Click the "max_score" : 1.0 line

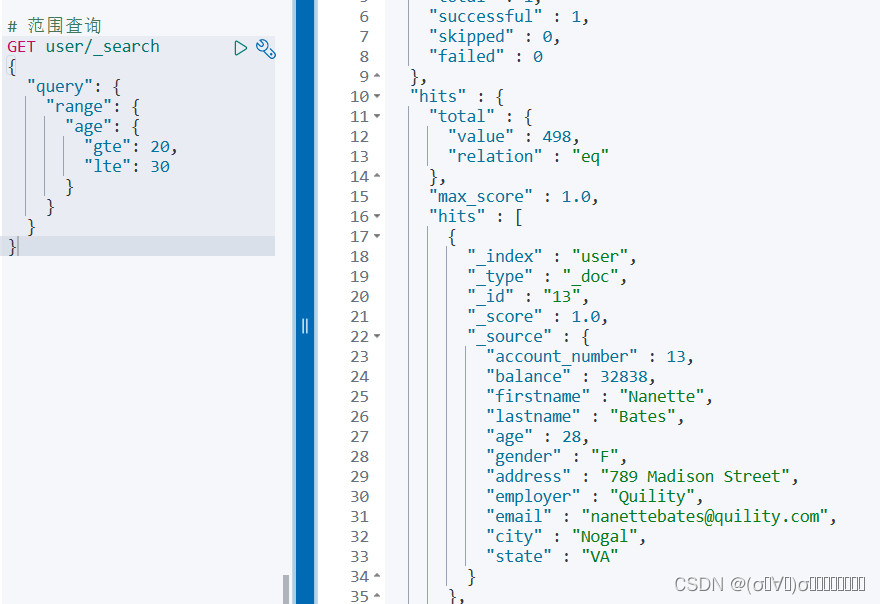pyautogui.click(x=514, y=196)
